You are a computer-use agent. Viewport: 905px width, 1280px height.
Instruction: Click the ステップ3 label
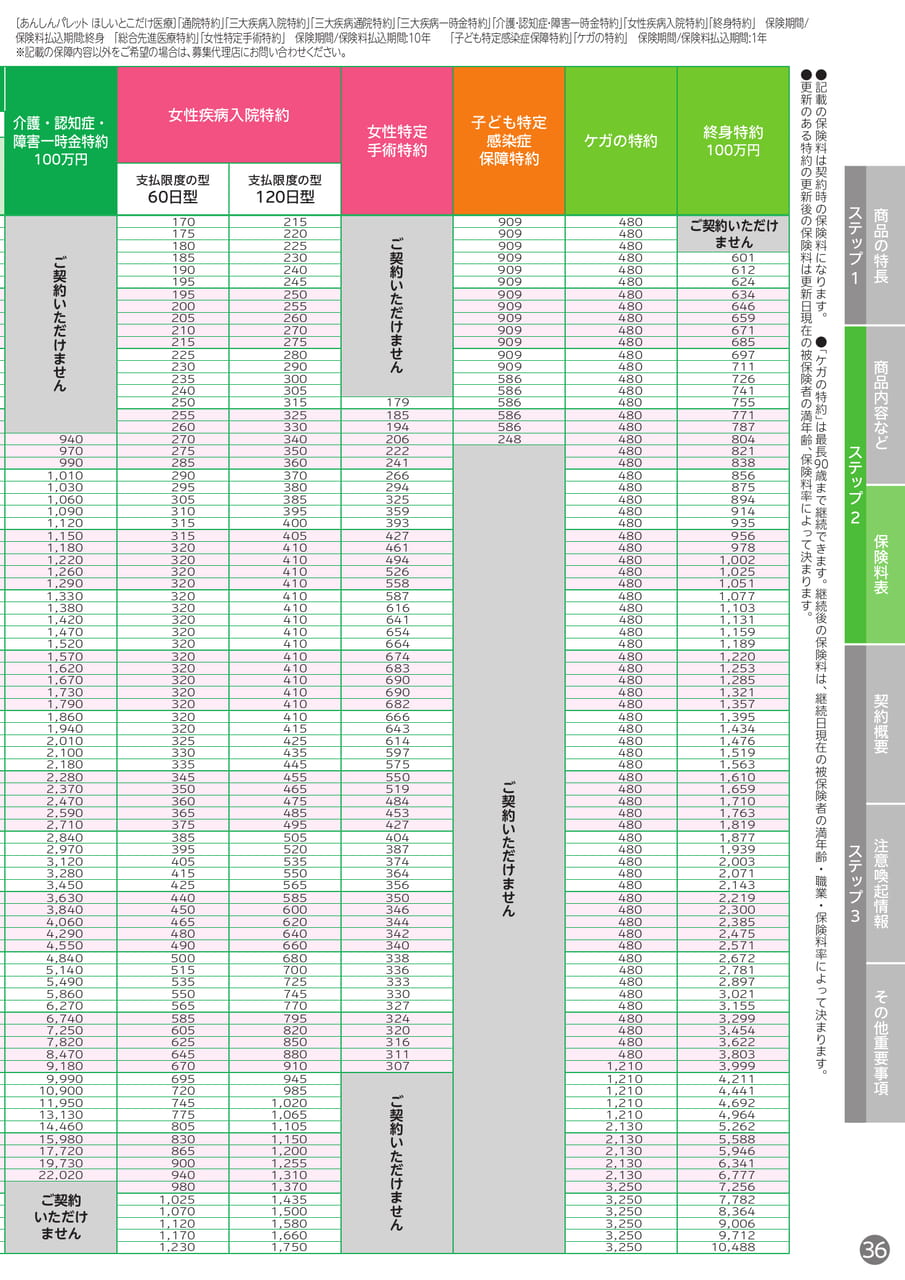(x=855, y=883)
